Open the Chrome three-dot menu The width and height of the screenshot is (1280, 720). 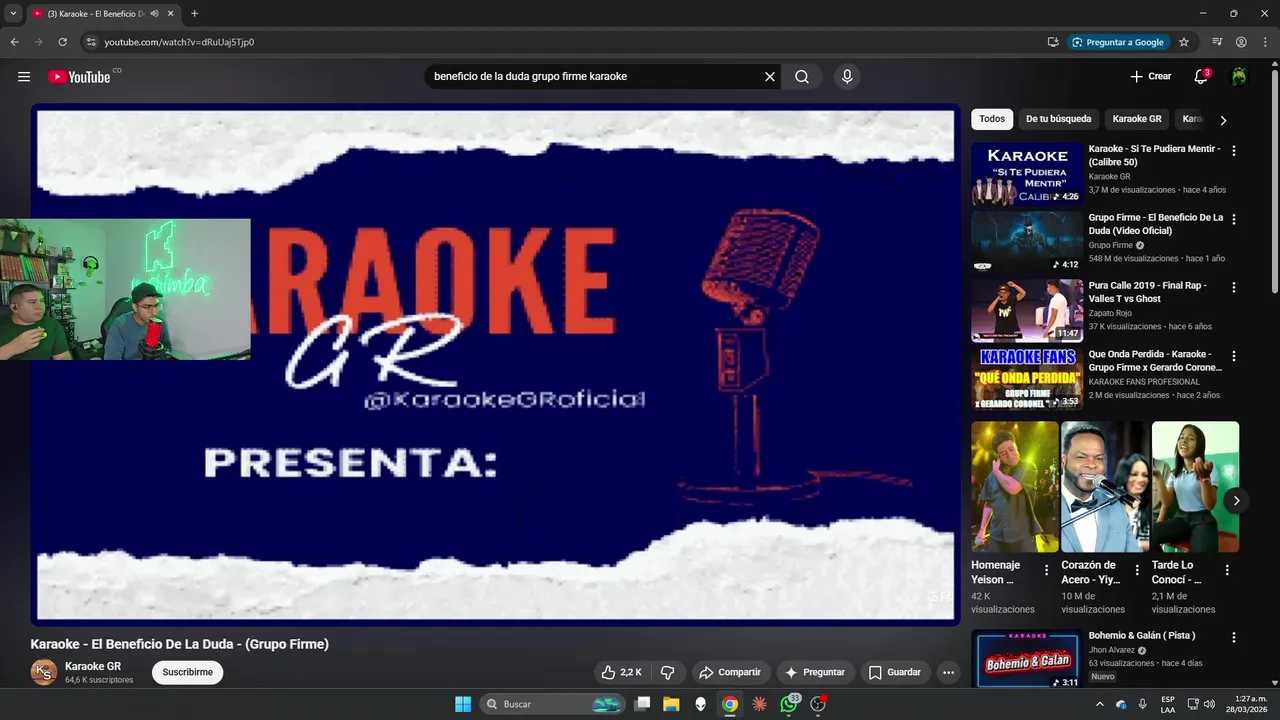1264,42
